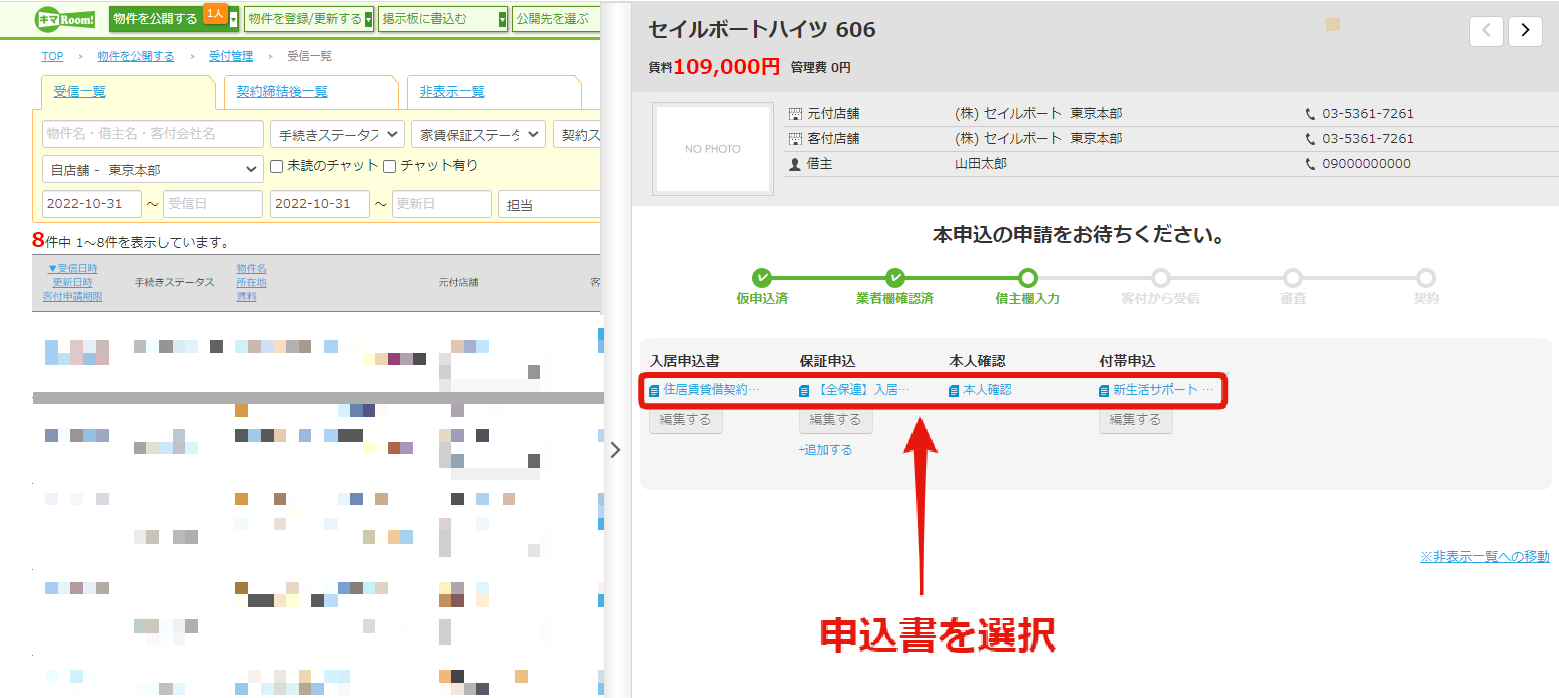The width and height of the screenshot is (1559, 698).
Task: Collapse detail panel with side chevron
Action: tap(615, 450)
